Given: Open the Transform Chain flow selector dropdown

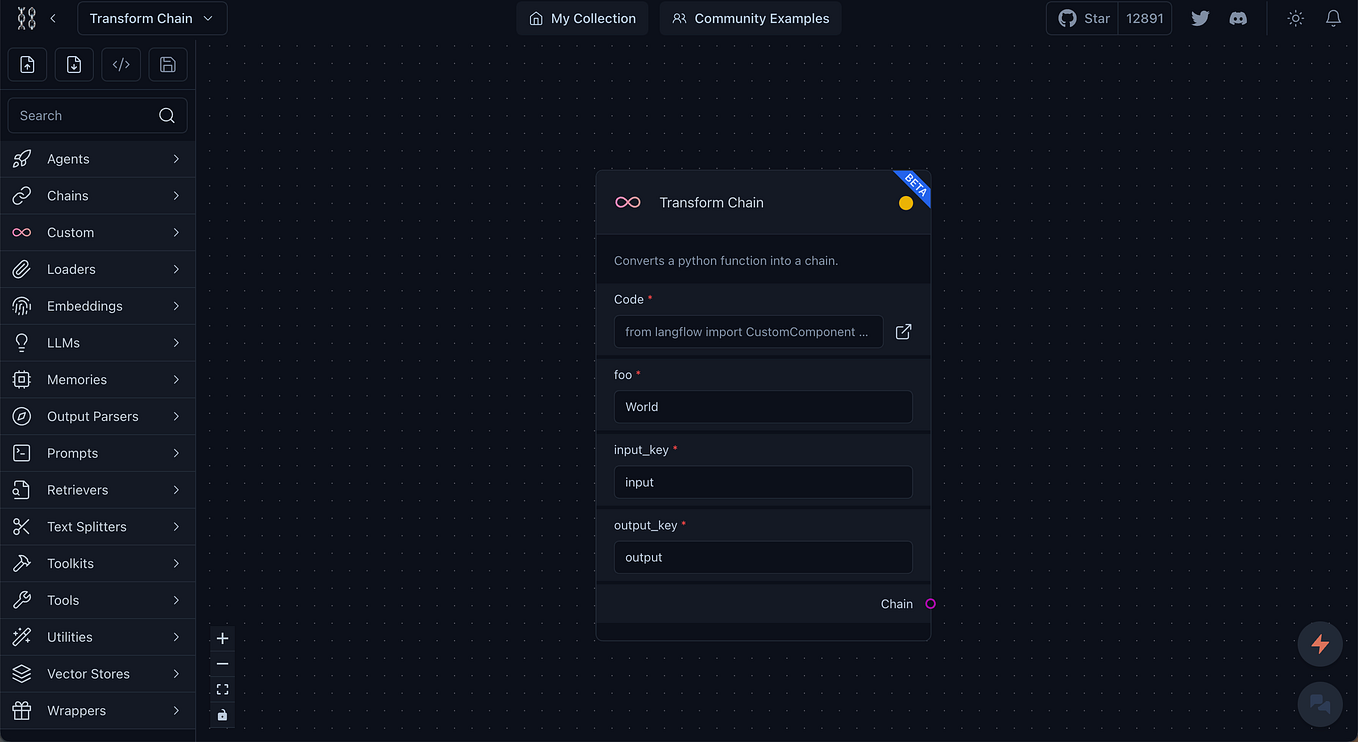Looking at the screenshot, I should tap(152, 18).
